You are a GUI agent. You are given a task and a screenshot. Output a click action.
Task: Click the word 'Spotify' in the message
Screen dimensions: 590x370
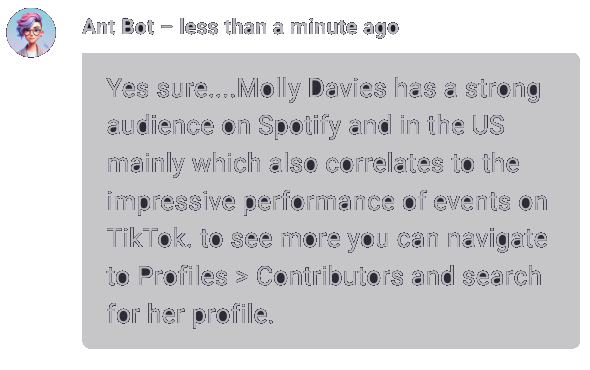300,126
